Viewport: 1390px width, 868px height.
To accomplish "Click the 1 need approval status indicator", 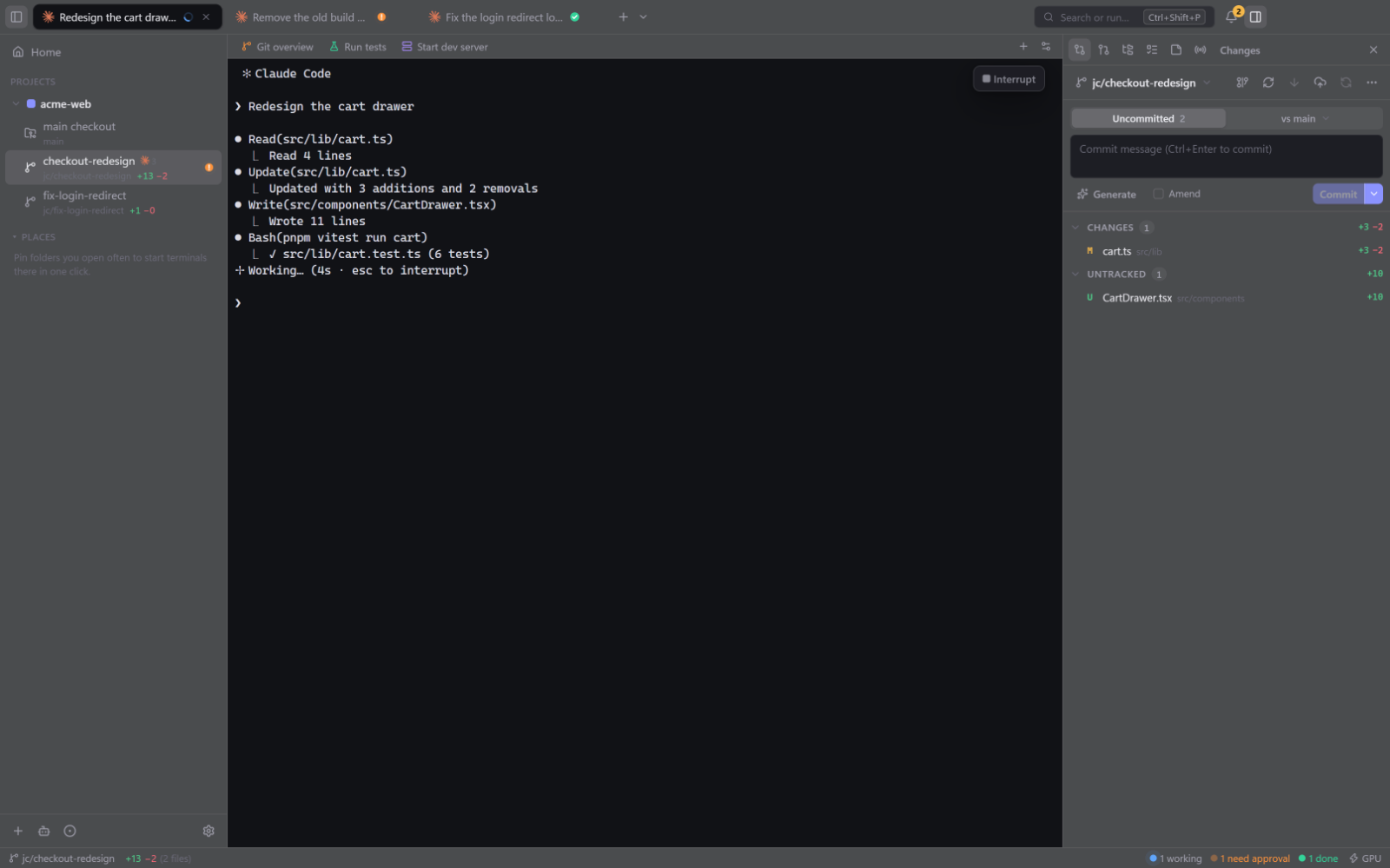I will click(1250, 858).
